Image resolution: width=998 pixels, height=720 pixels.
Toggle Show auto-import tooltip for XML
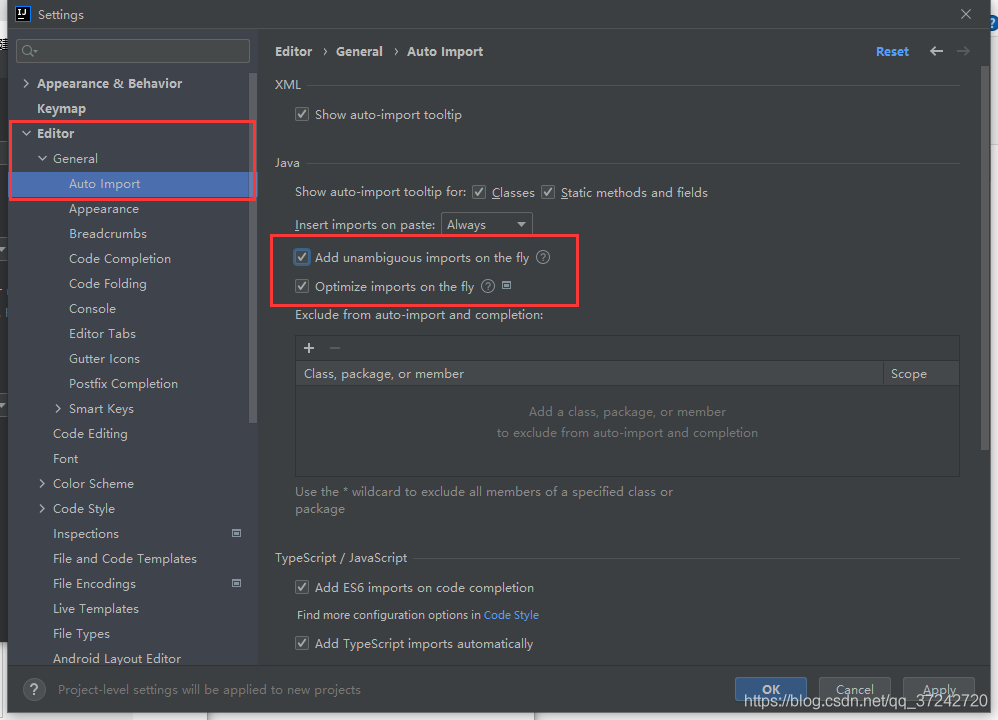302,115
